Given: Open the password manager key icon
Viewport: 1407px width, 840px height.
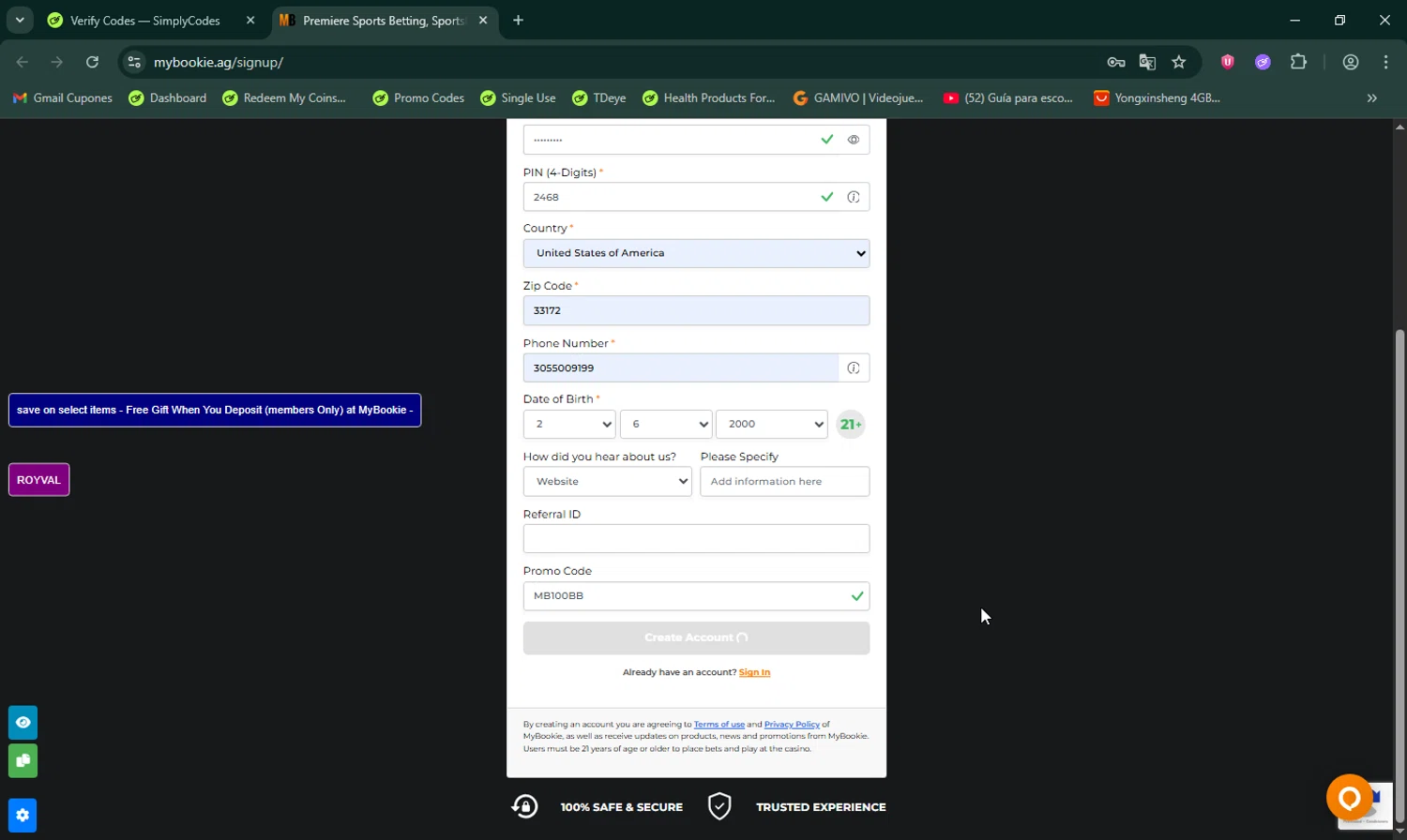Looking at the screenshot, I should coord(1116,62).
